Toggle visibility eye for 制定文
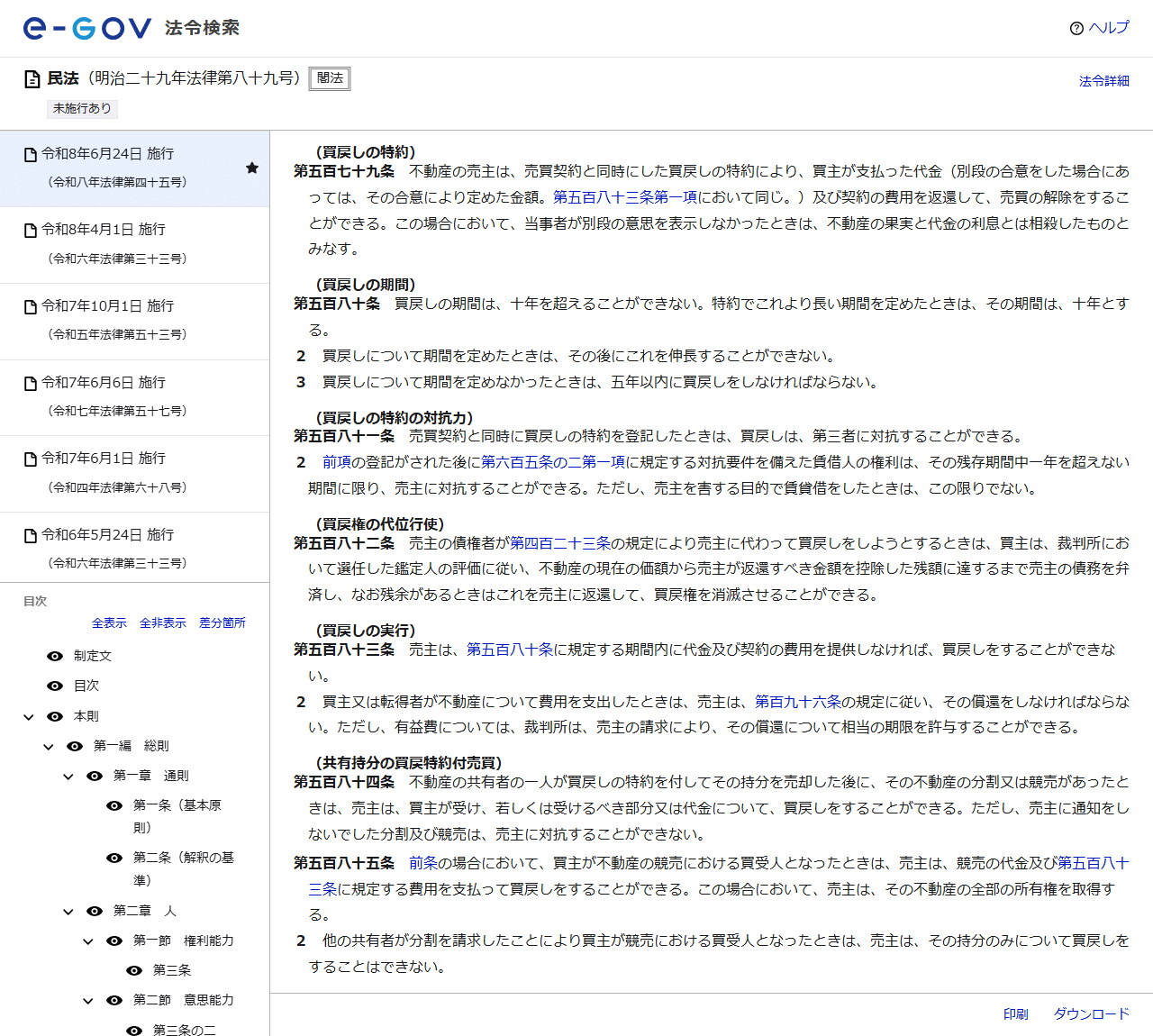 click(x=55, y=656)
